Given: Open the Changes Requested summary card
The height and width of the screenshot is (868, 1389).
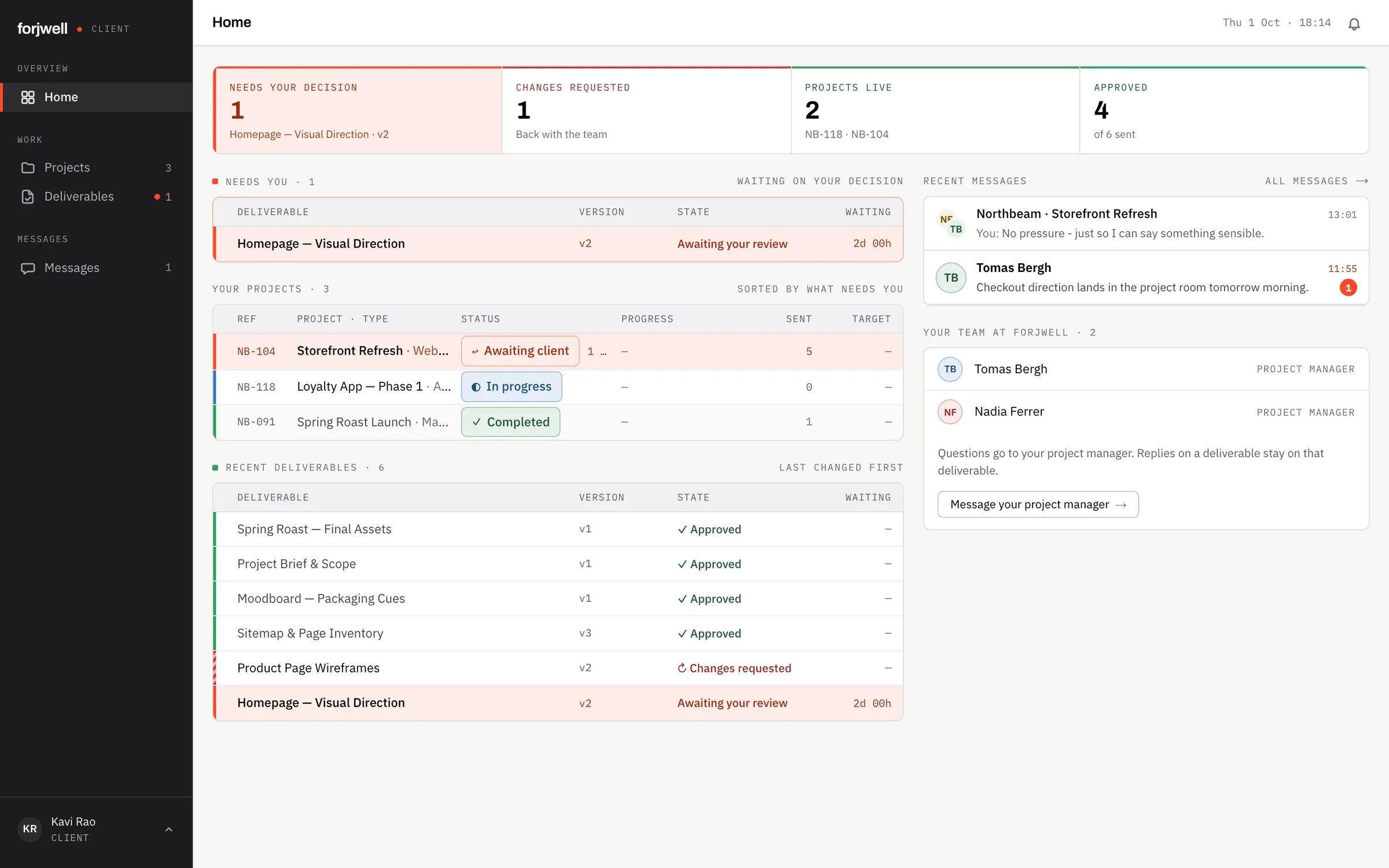Looking at the screenshot, I should click(646, 111).
